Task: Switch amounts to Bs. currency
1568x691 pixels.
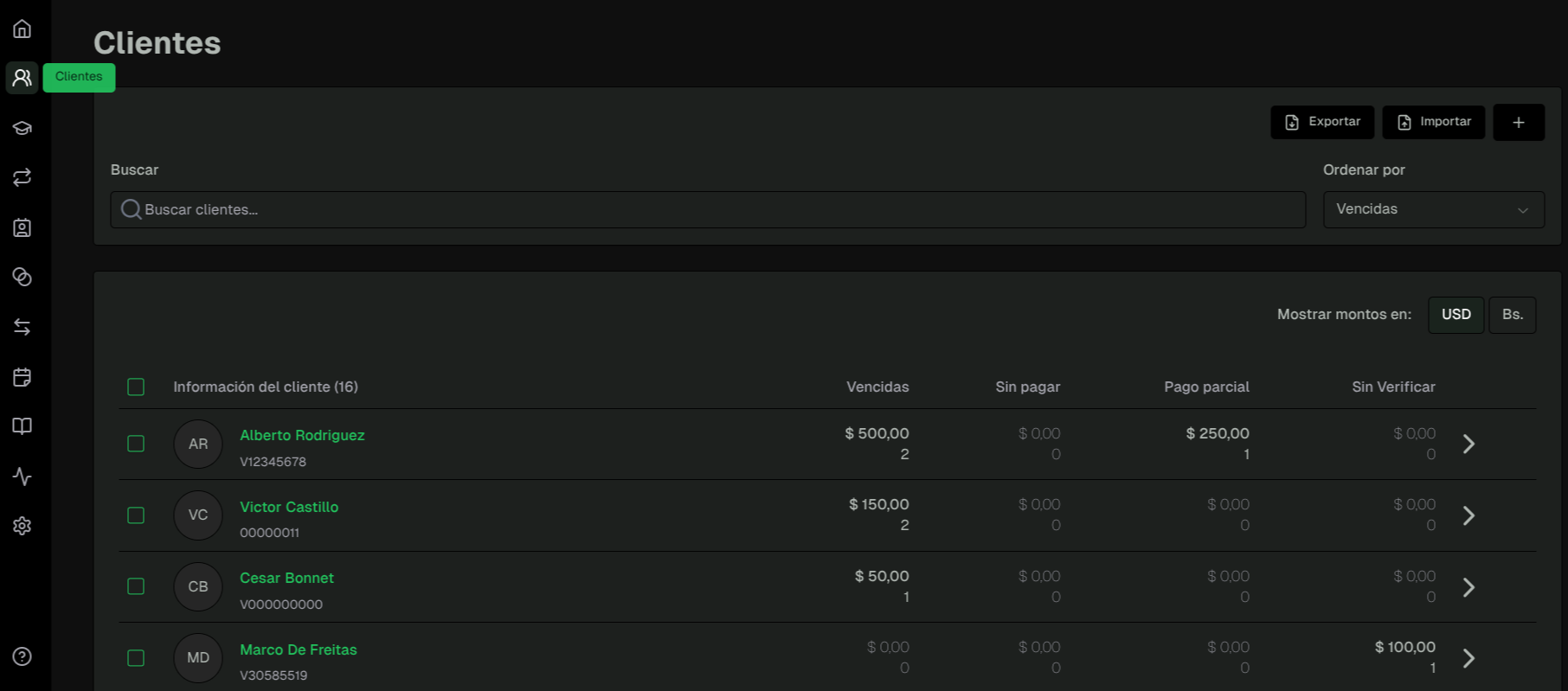Action: coord(1512,315)
